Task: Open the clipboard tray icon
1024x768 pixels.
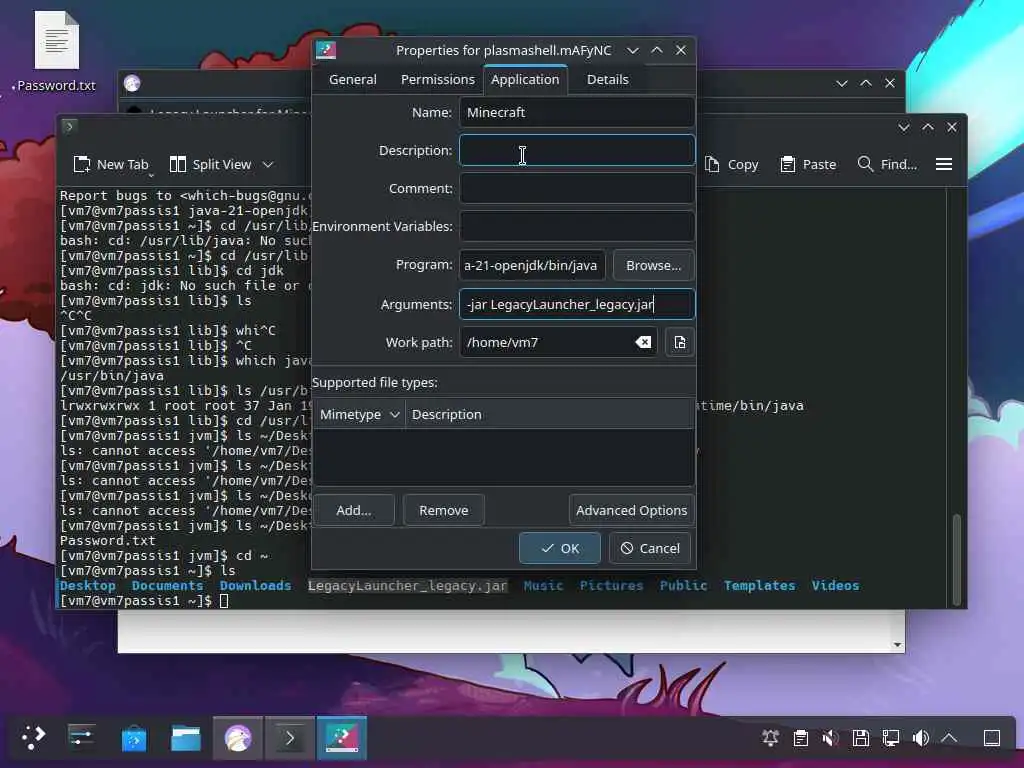Action: (801, 738)
